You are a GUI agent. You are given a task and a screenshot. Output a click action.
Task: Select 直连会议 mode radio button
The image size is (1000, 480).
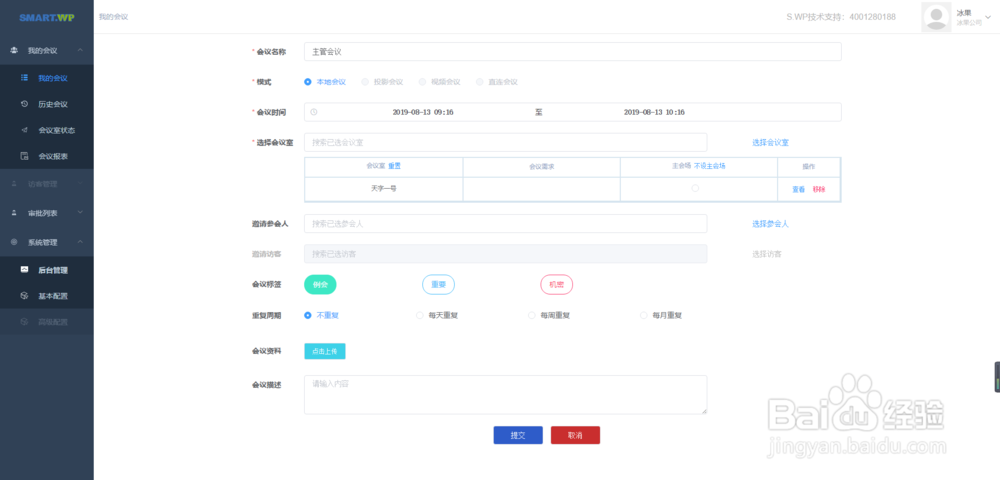coord(480,82)
